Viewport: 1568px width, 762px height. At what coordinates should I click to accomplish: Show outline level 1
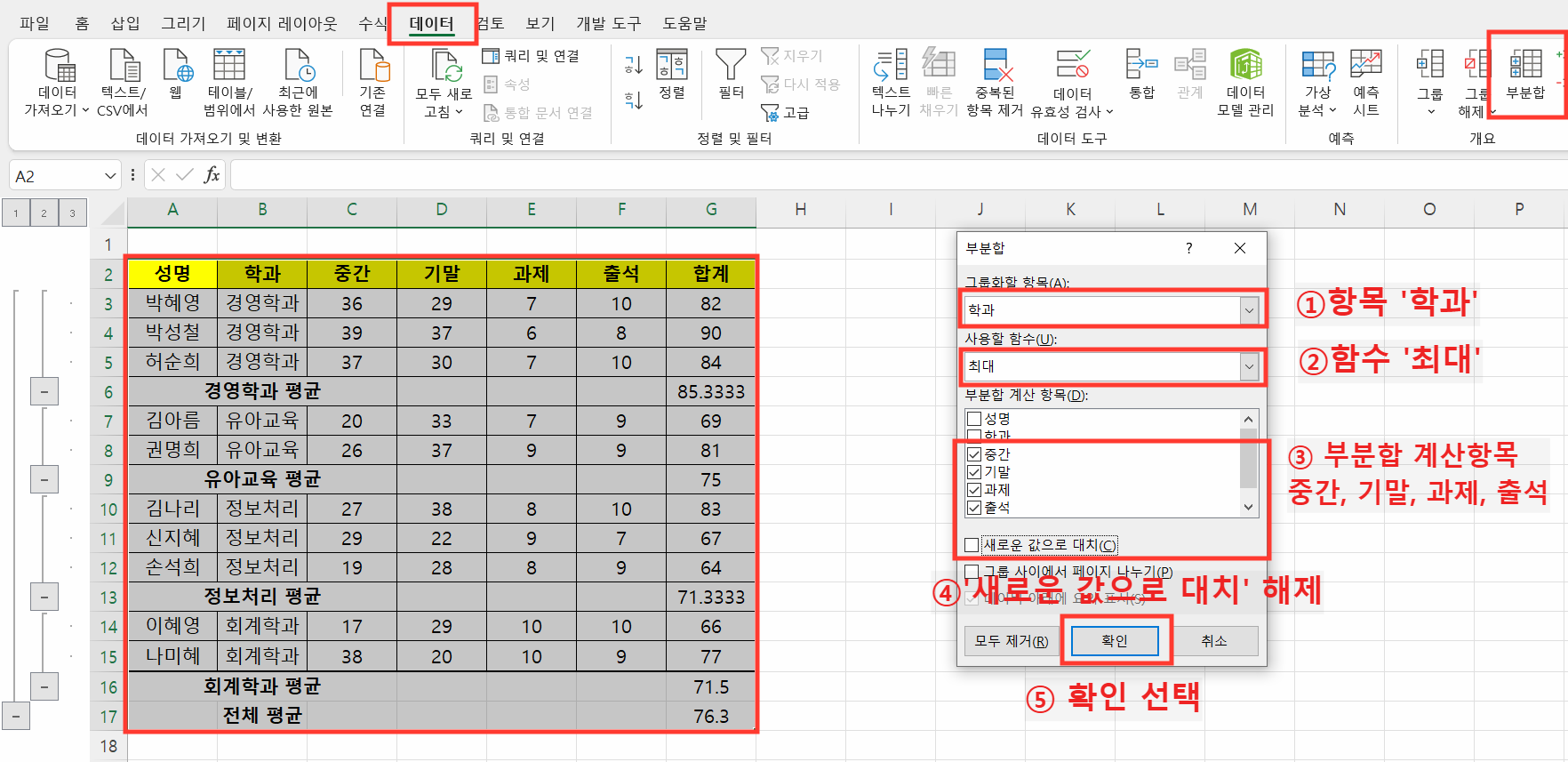[16, 213]
